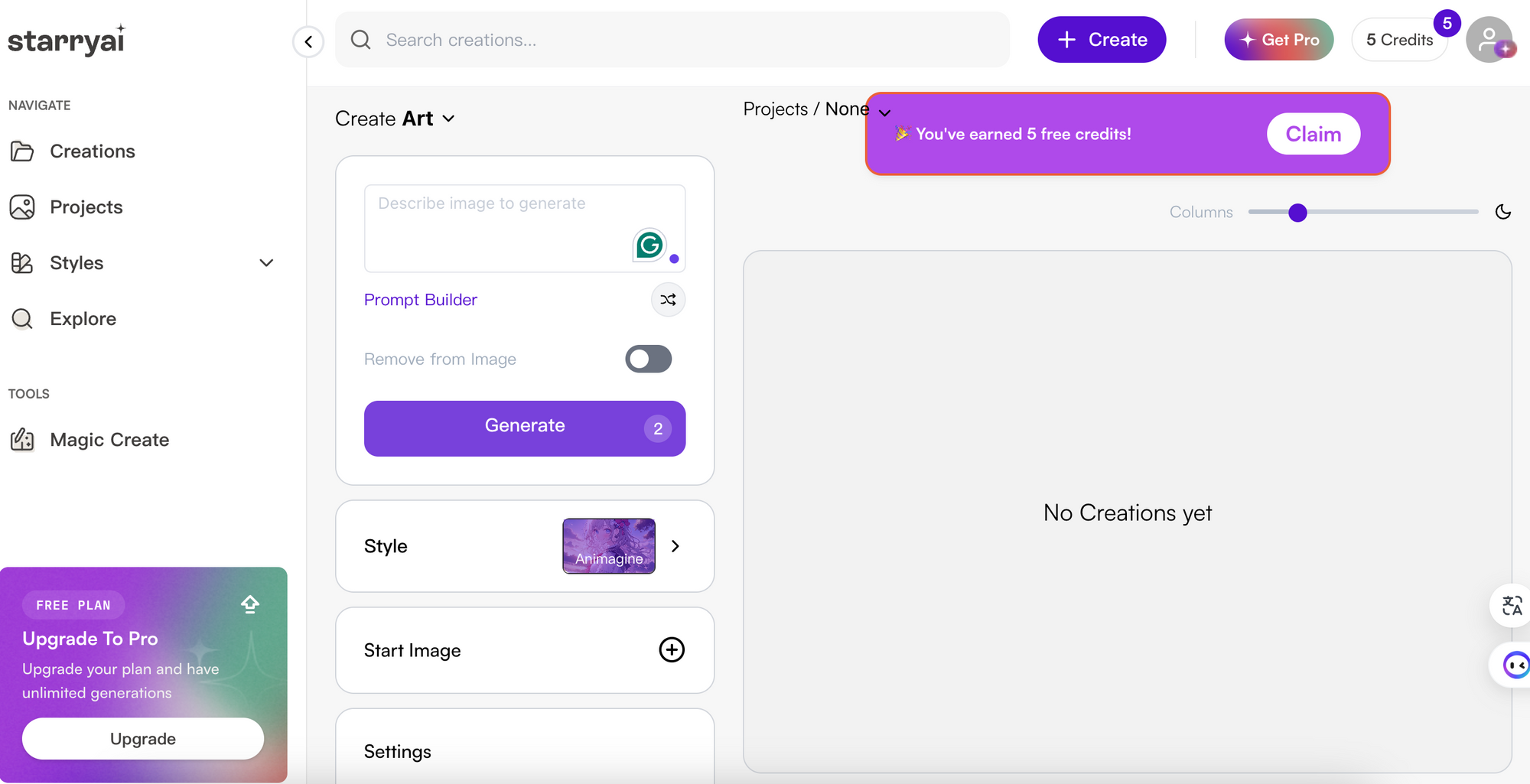Click the Create button in the top bar
The width and height of the screenshot is (1530, 784).
click(1102, 40)
